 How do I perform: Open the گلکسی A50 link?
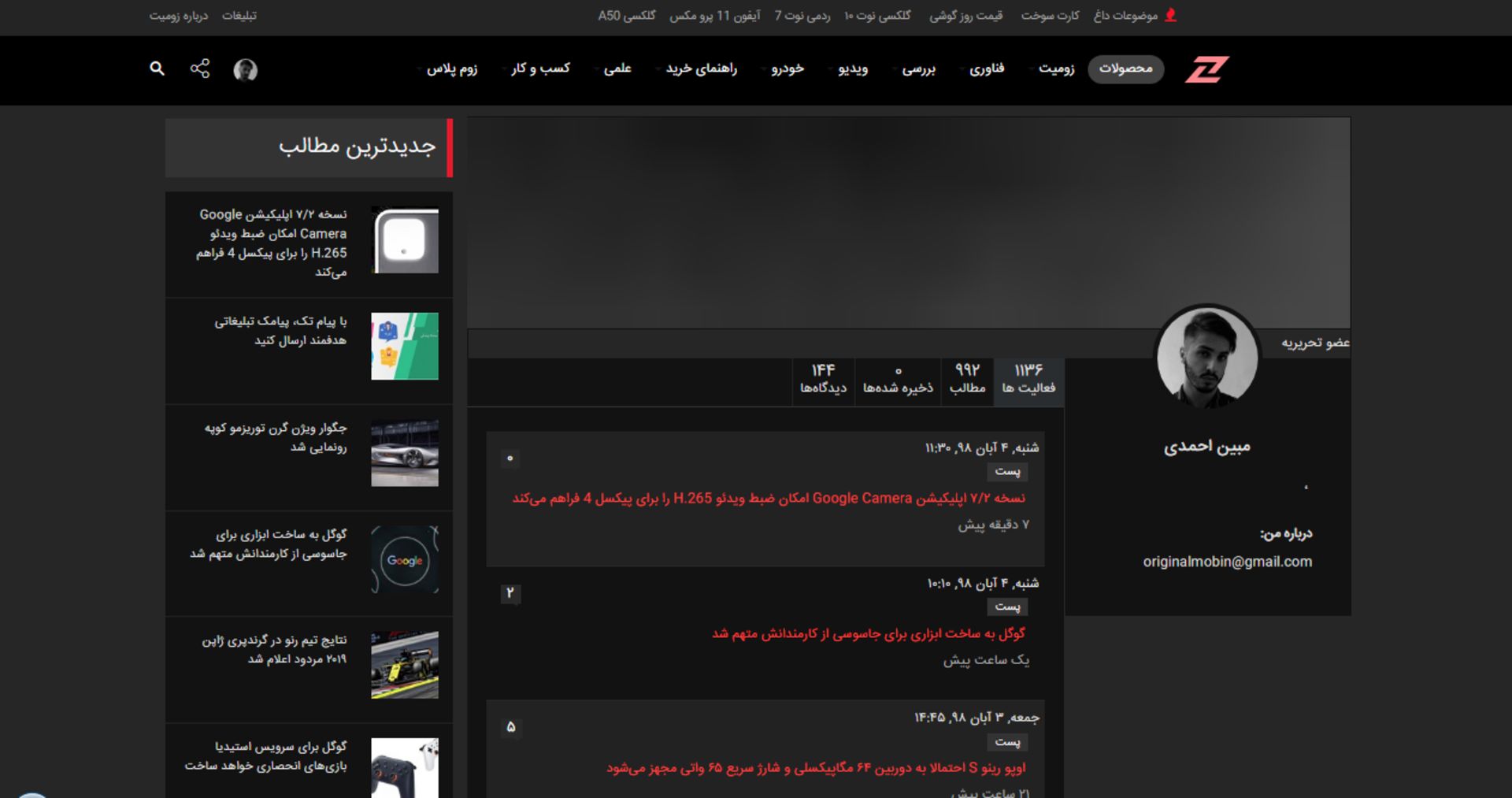pyautogui.click(x=627, y=16)
